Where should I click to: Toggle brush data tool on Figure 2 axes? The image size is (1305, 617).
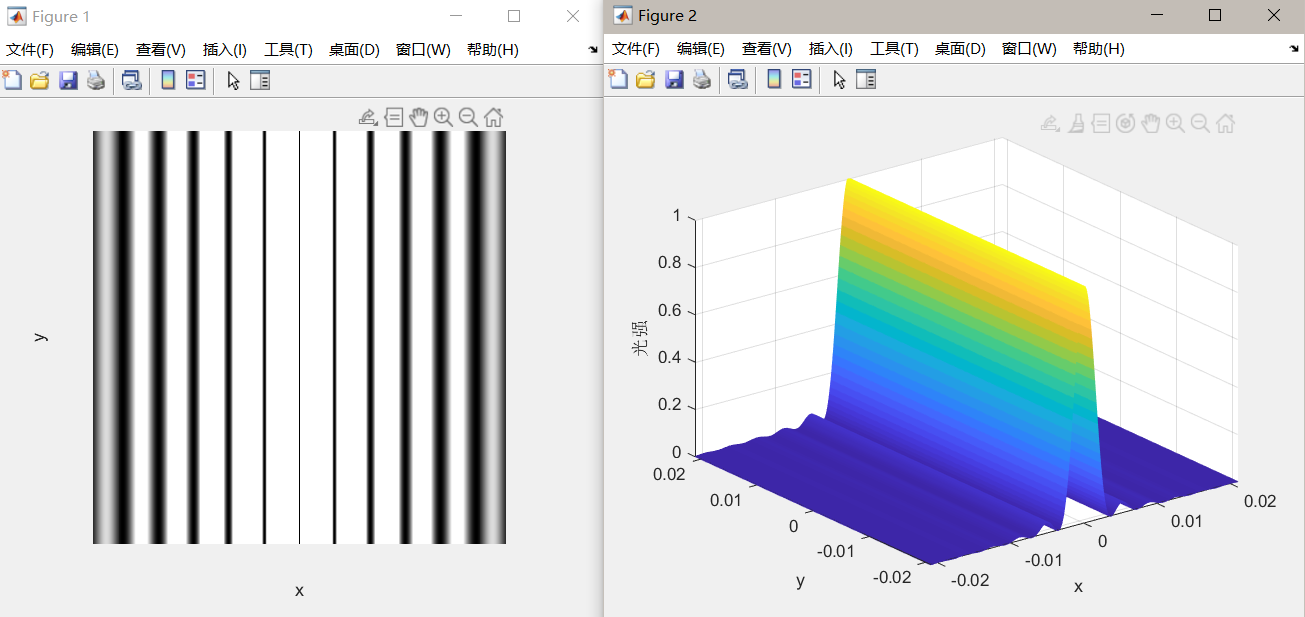coord(1076,123)
